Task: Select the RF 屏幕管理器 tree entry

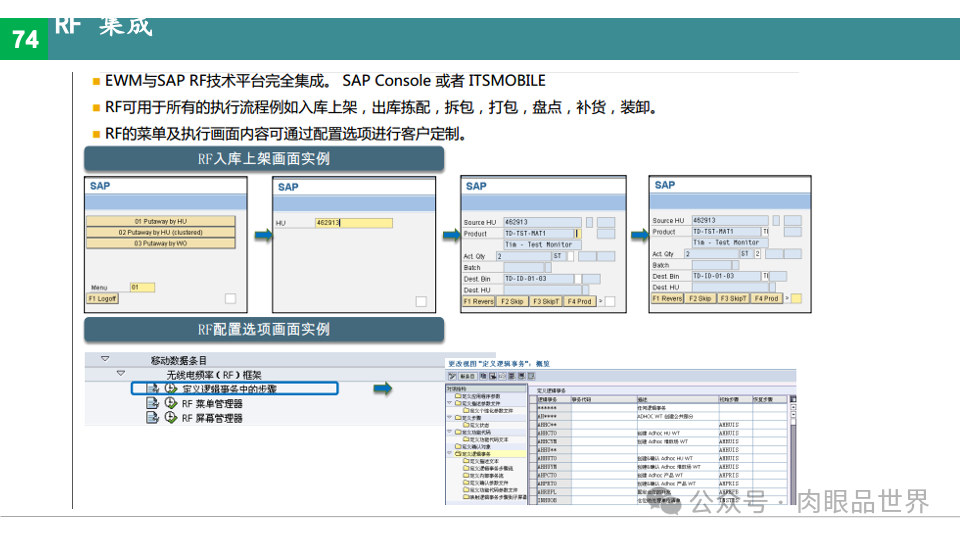Action: (212, 418)
